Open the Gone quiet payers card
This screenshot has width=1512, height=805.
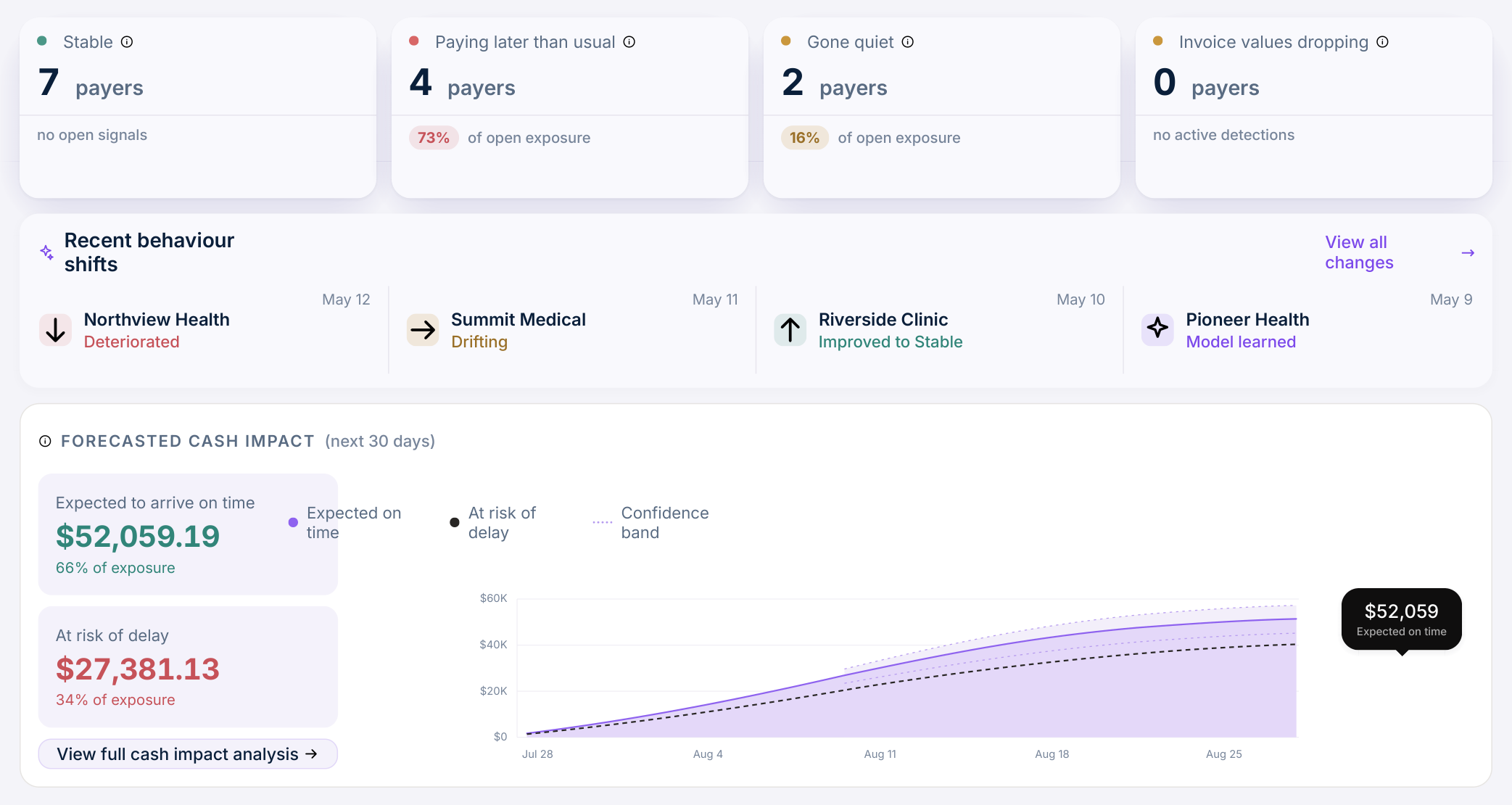coord(942,108)
